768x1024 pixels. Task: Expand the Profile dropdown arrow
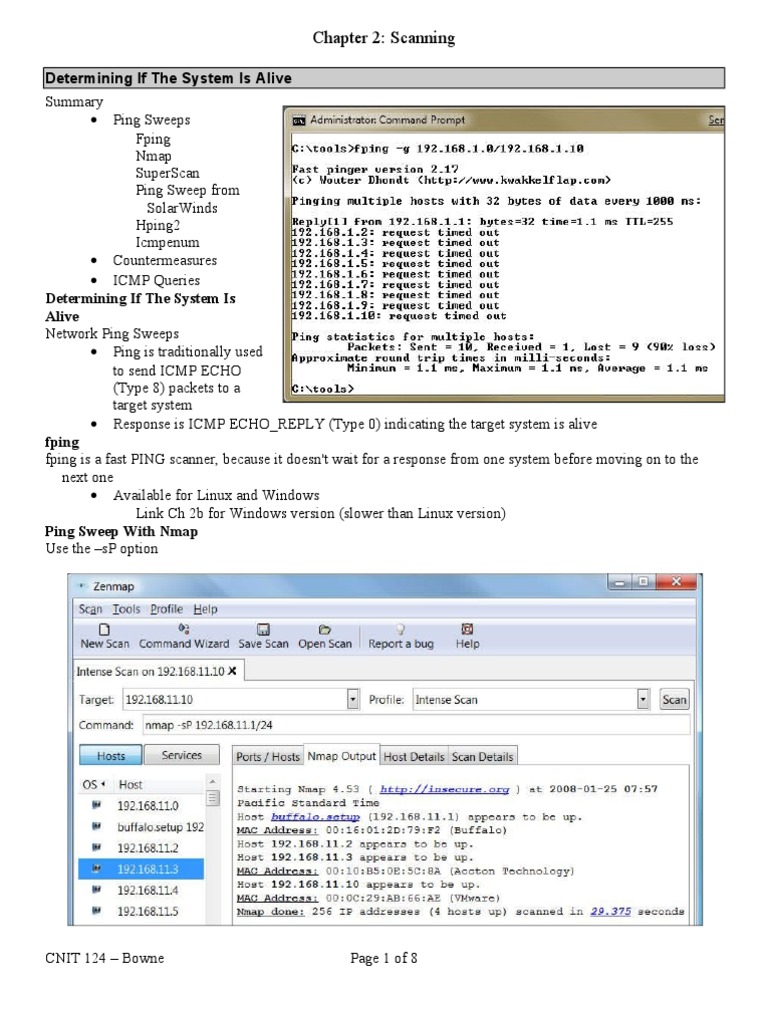[643, 700]
